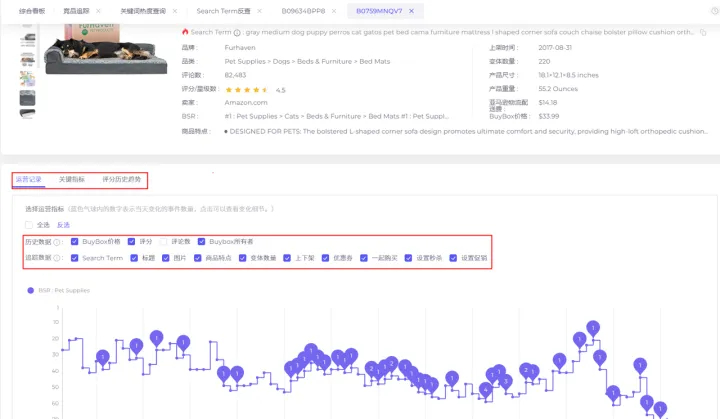Open the 评分历史趋势 tab
Screen dimensions: 720x419
click(122, 180)
